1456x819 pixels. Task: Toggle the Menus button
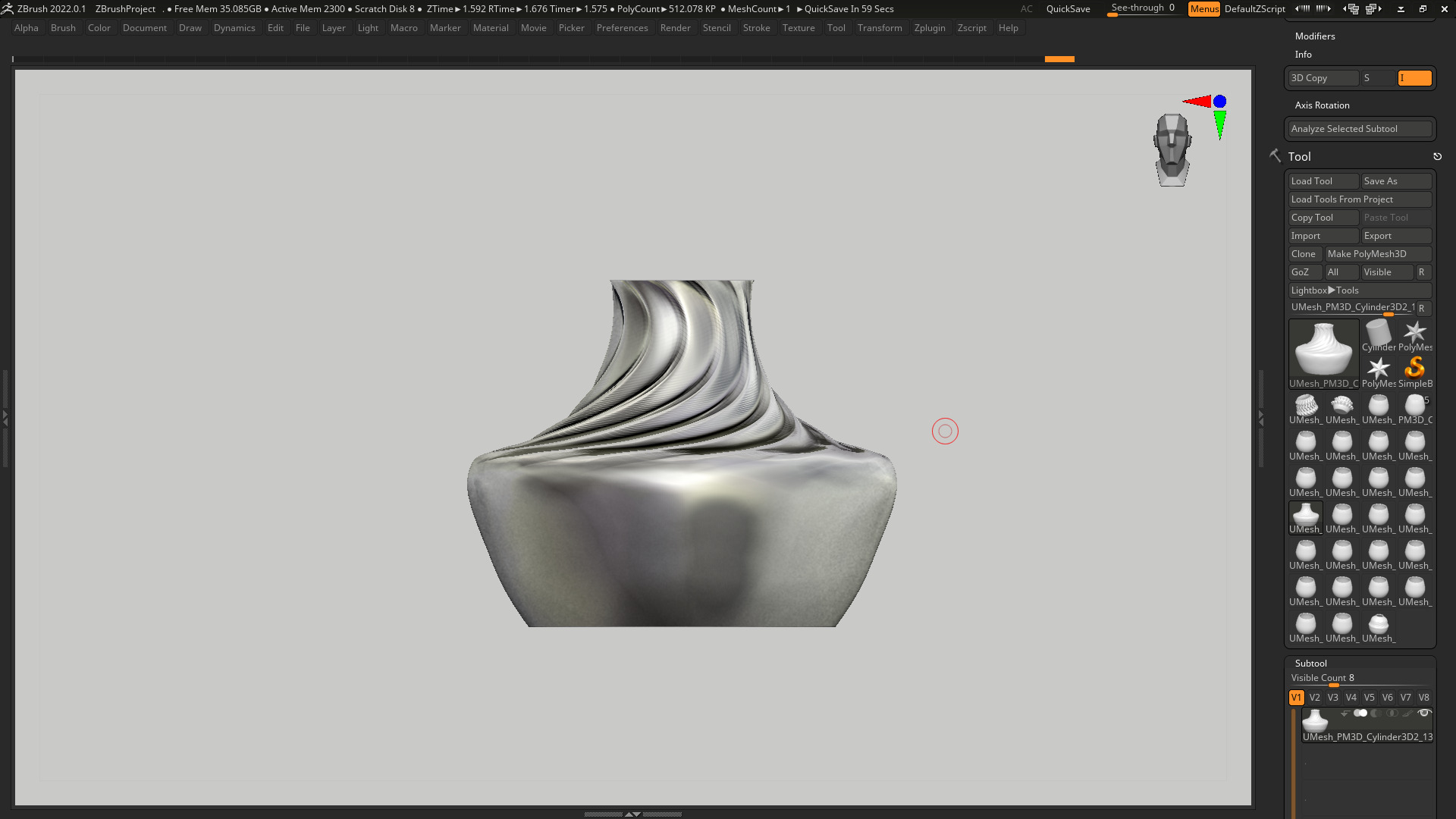(x=1204, y=8)
